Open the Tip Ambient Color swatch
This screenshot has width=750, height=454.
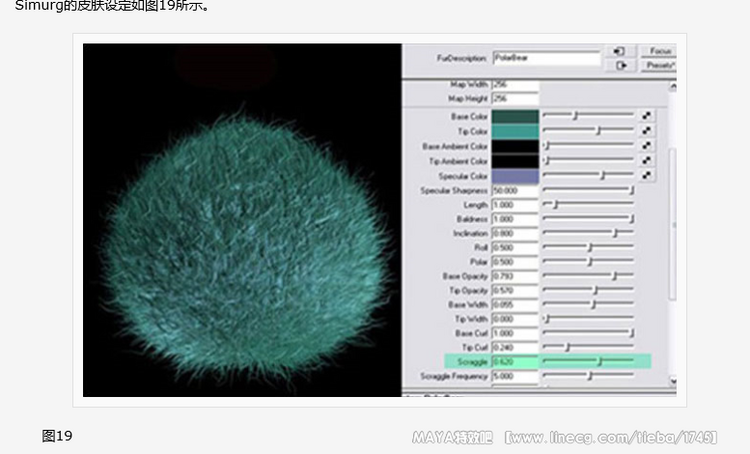515,161
